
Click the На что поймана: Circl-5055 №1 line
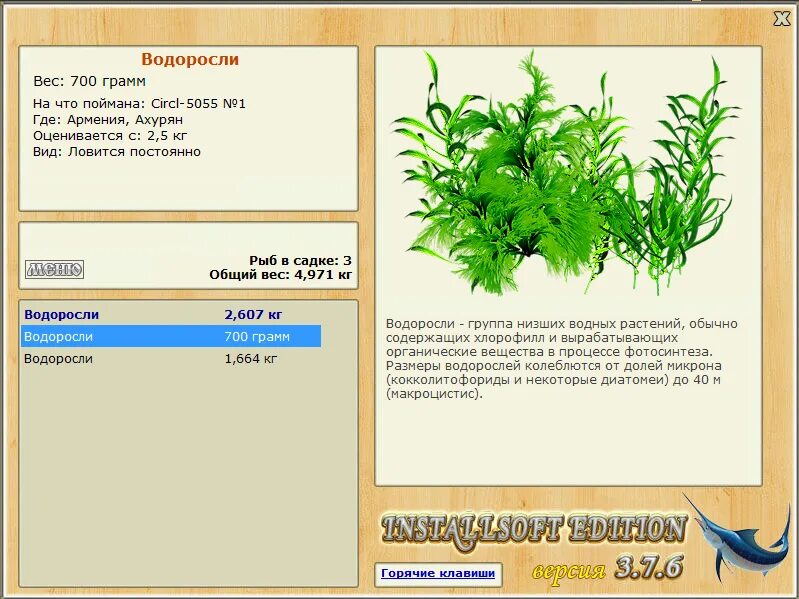click(x=140, y=103)
